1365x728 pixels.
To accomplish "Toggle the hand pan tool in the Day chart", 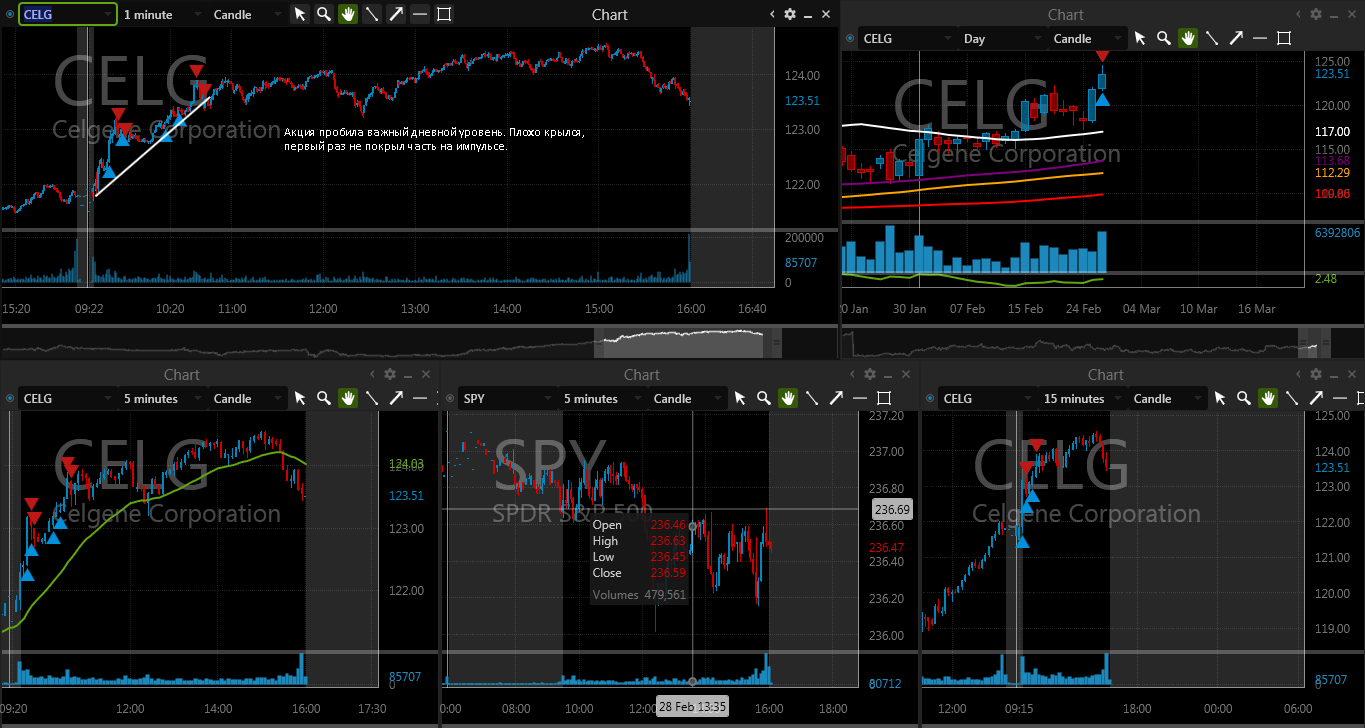I will click(1188, 38).
